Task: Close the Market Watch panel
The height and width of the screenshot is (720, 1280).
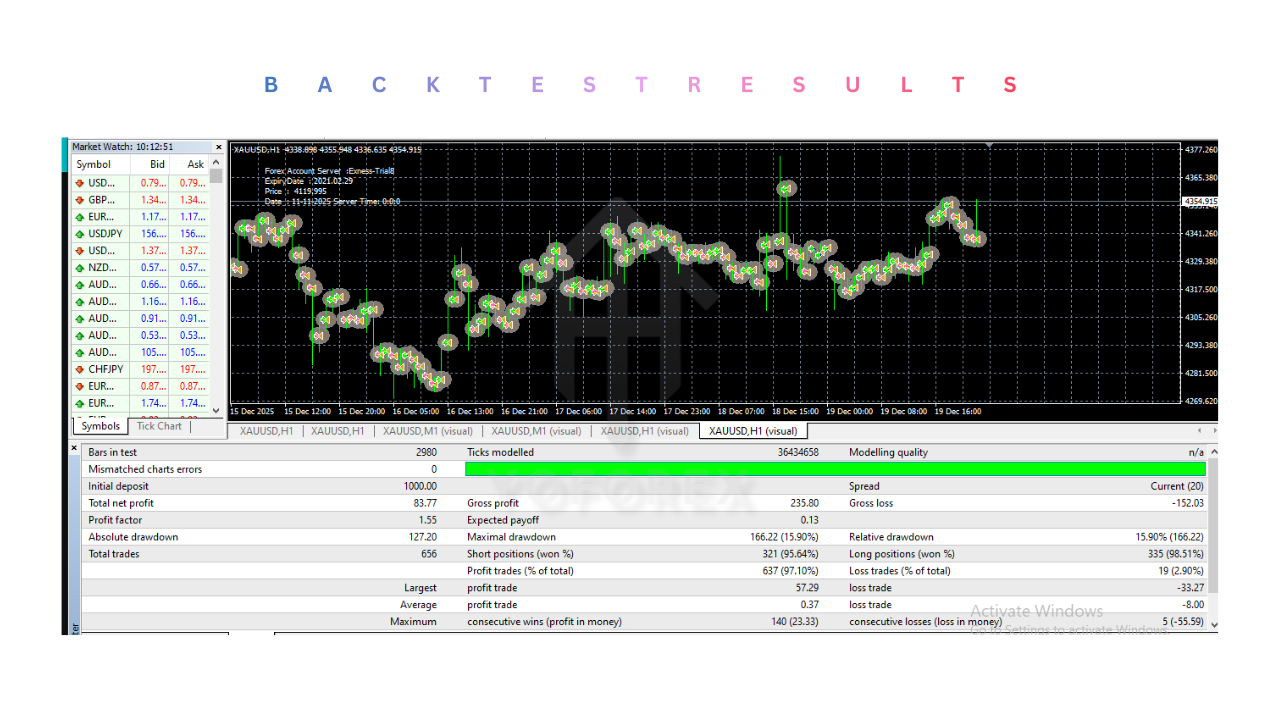Action: click(x=219, y=147)
